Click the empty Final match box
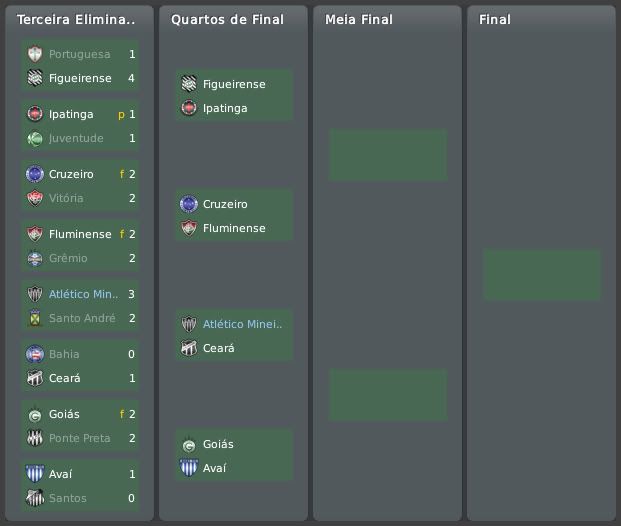 (x=541, y=275)
